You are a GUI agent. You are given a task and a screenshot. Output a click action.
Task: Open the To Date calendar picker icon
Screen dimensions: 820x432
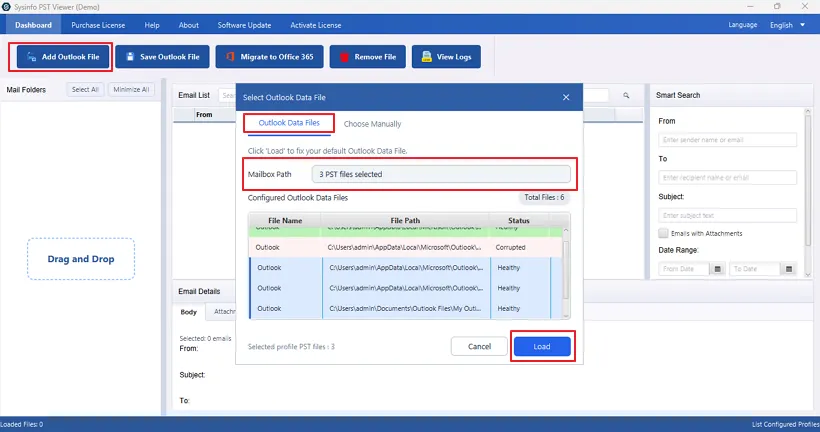(x=789, y=269)
